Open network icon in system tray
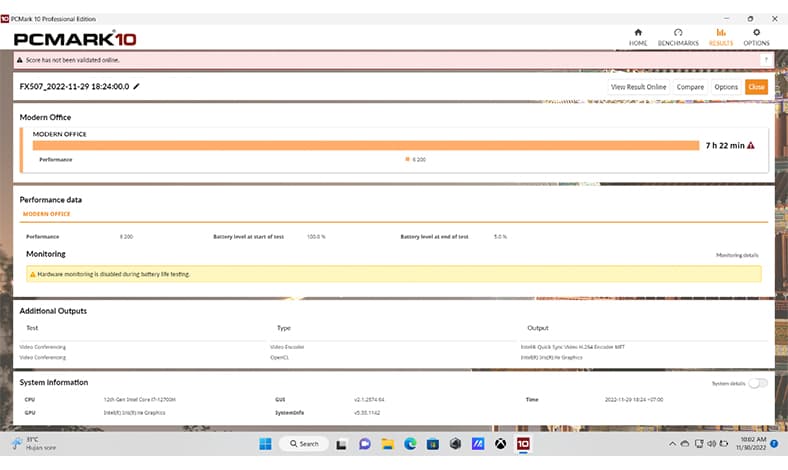The image size is (788, 470). click(699, 444)
